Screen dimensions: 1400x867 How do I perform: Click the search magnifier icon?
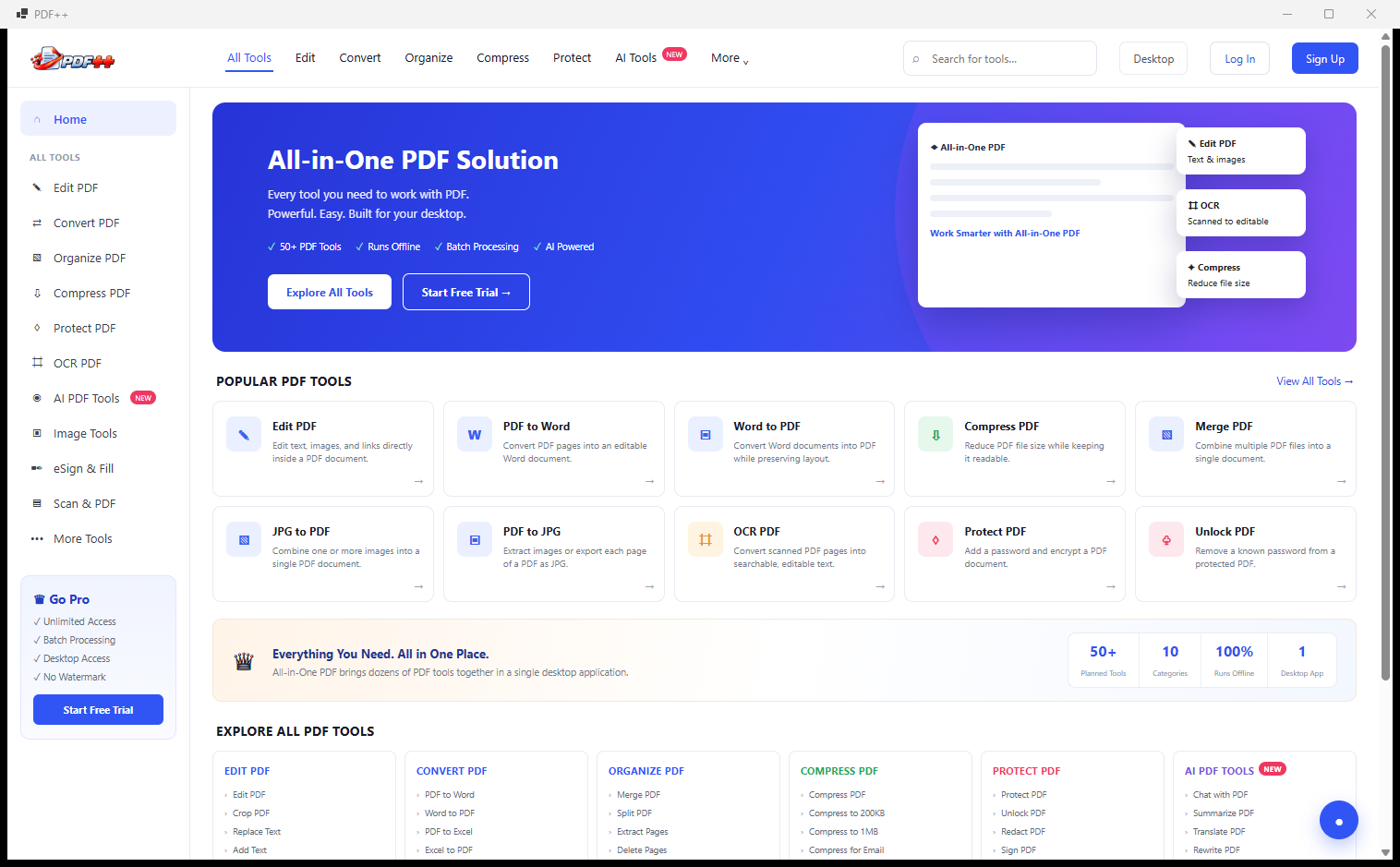tap(916, 59)
